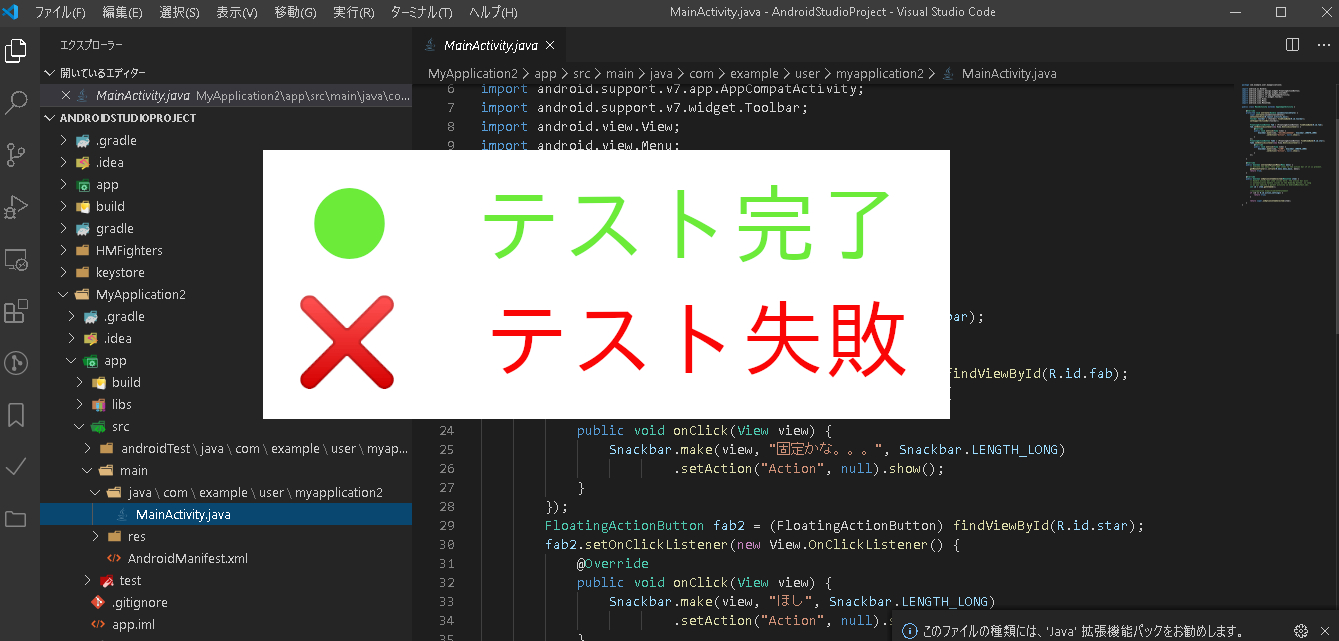This screenshot has width=1339, height=641.
Task: Expand the libs folder
Action: [x=226, y=404]
